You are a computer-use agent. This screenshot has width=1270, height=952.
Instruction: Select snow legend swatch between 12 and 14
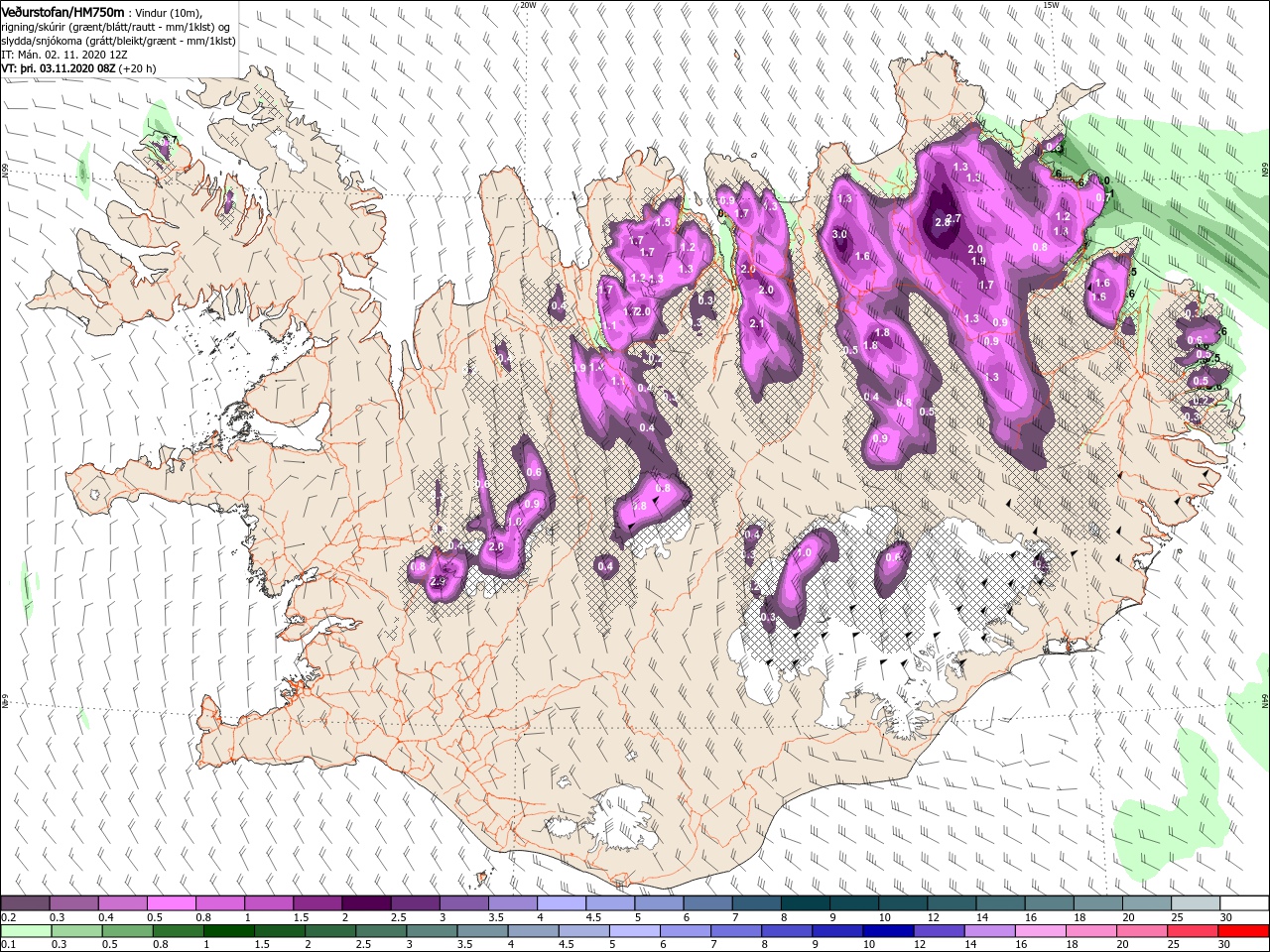click(952, 903)
